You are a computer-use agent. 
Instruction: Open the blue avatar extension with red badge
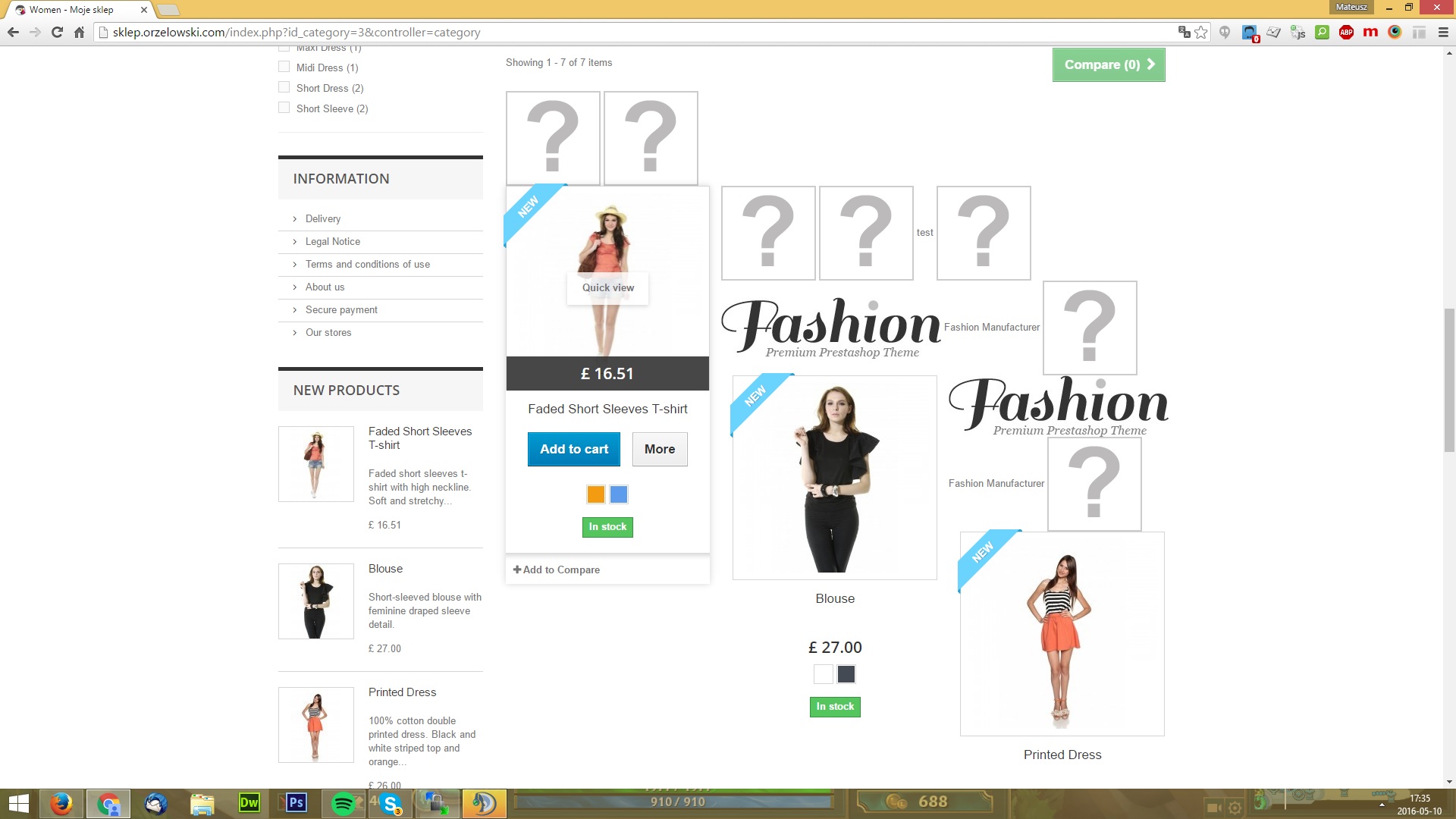pyautogui.click(x=1249, y=33)
